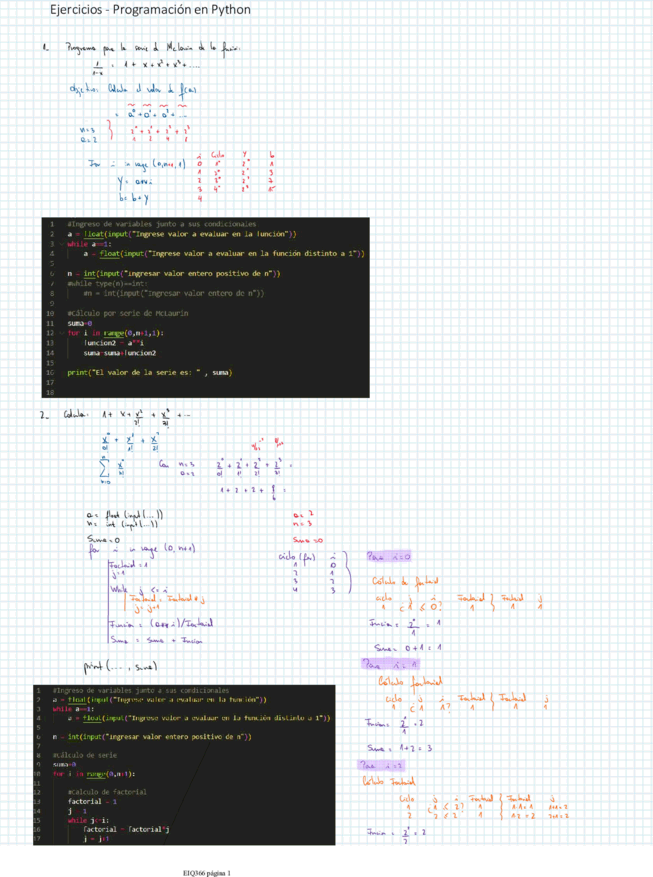
Task: Click '#calculo de factorial' comment in second code block
Action: tap(107, 792)
